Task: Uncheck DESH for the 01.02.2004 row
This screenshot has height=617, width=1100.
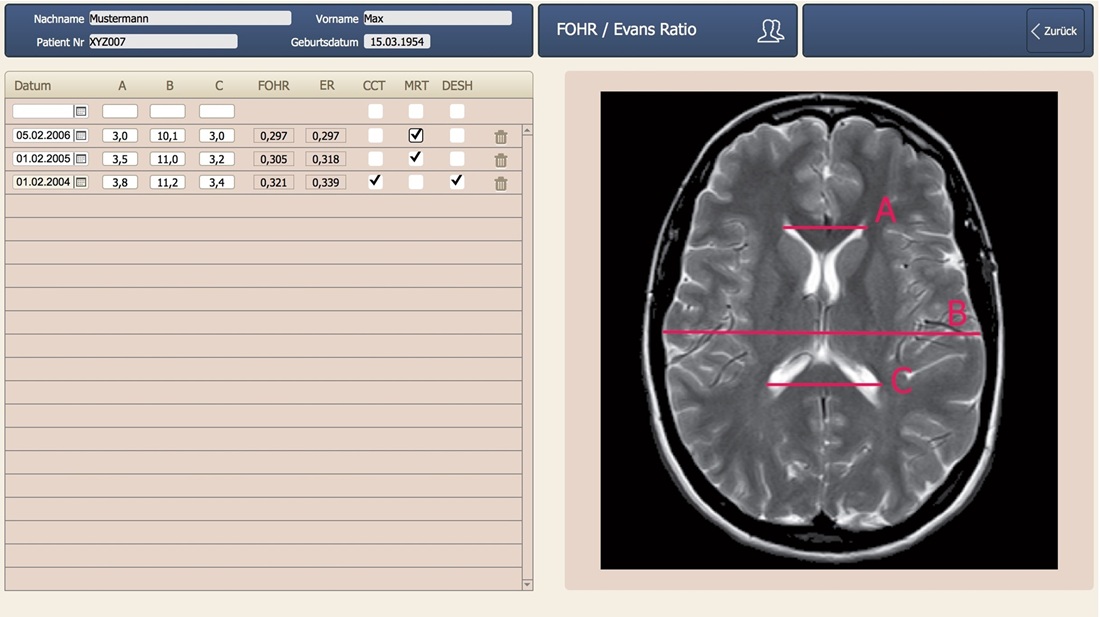Action: click(x=457, y=182)
